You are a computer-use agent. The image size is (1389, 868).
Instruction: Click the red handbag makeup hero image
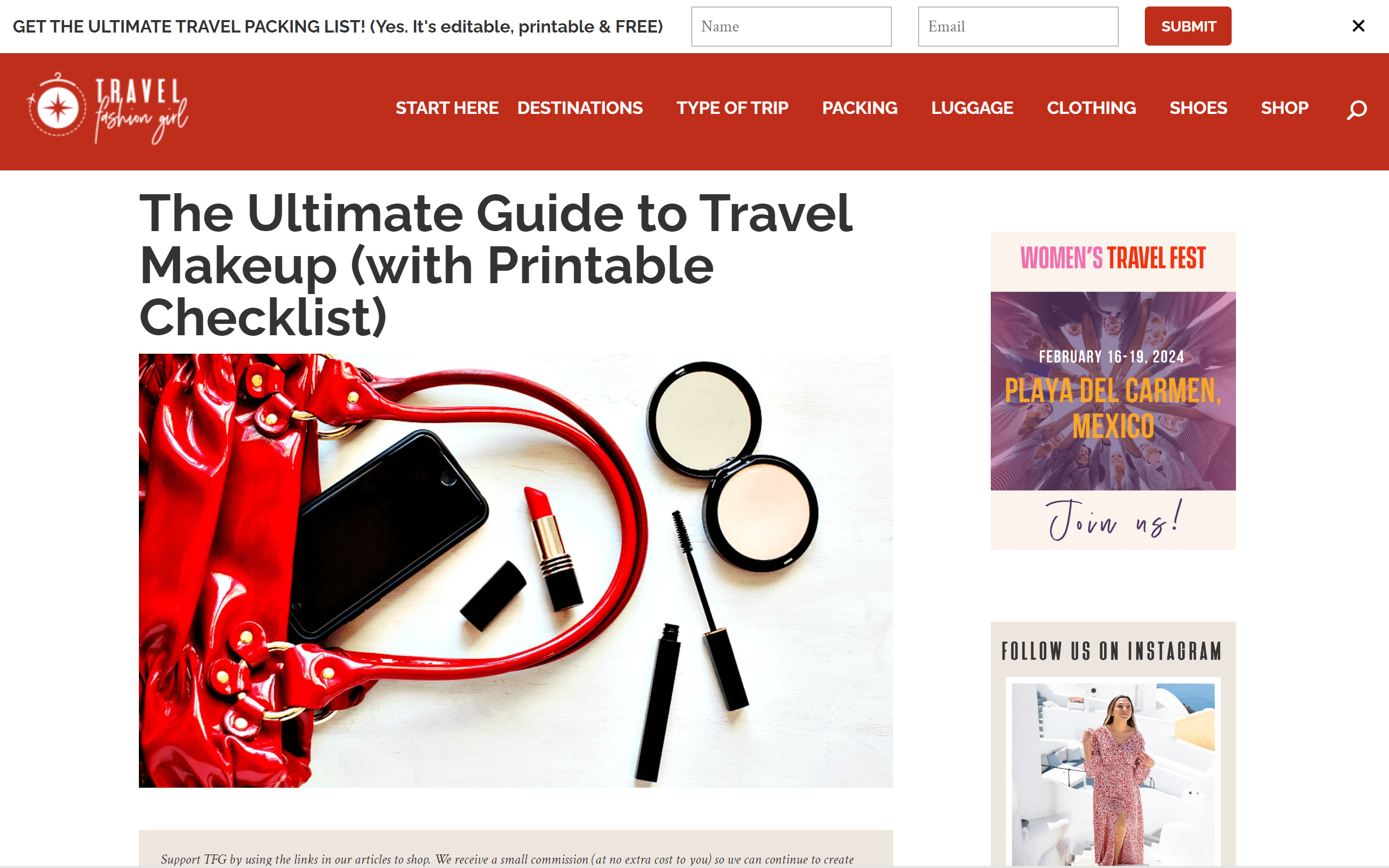pos(515,570)
